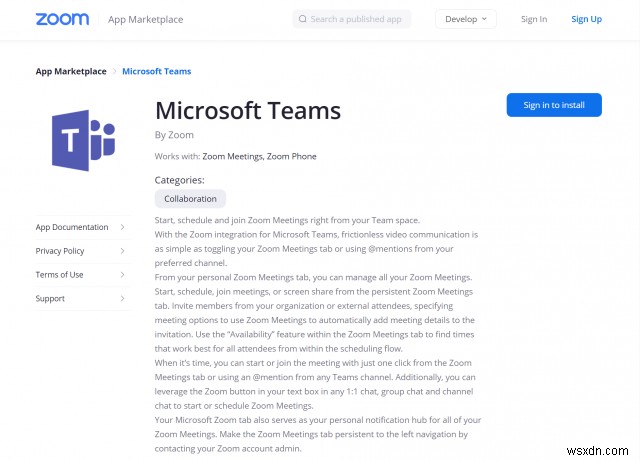
Task: Click the 'By Zoom' publisher text
Action: click(x=174, y=135)
